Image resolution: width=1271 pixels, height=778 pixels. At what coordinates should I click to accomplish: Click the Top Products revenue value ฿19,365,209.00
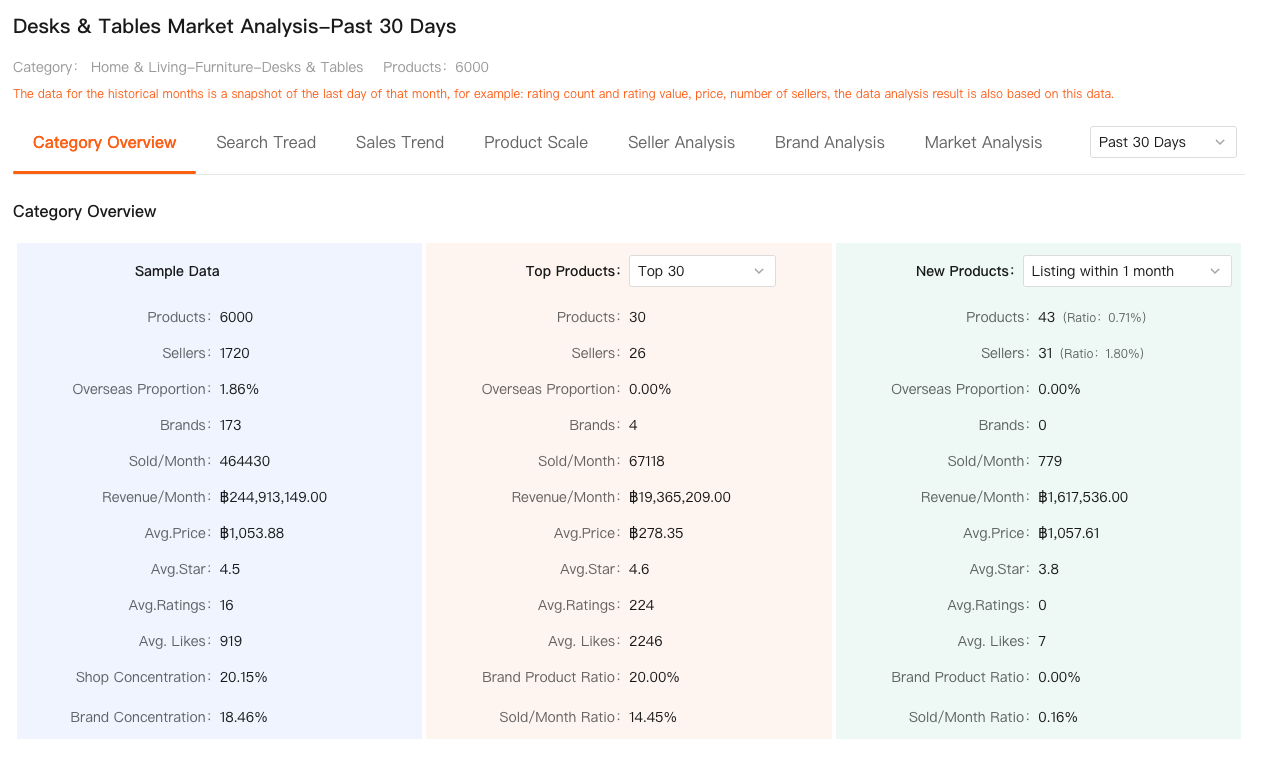679,497
